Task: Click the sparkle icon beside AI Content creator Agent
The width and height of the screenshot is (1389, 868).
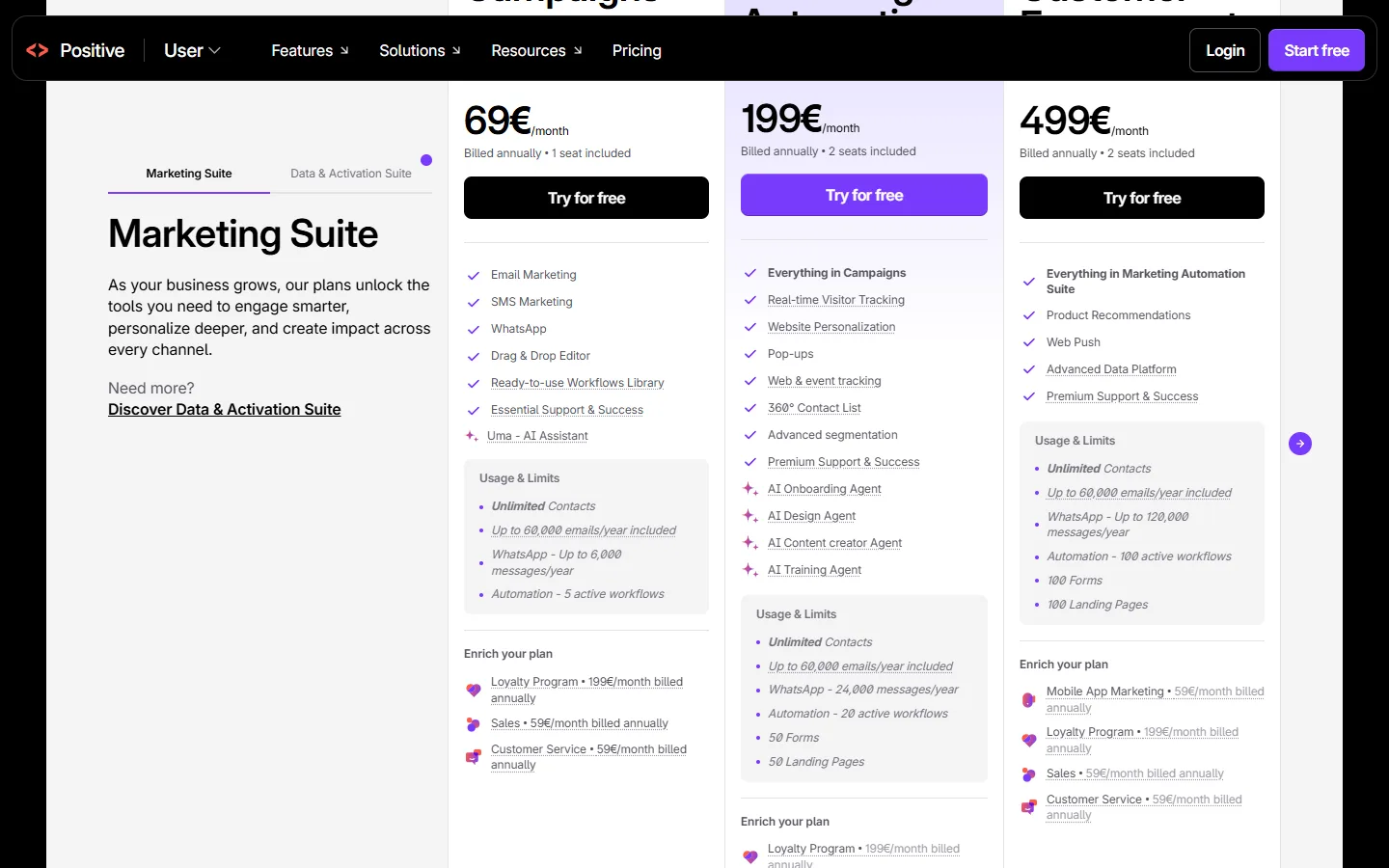Action: tap(750, 543)
